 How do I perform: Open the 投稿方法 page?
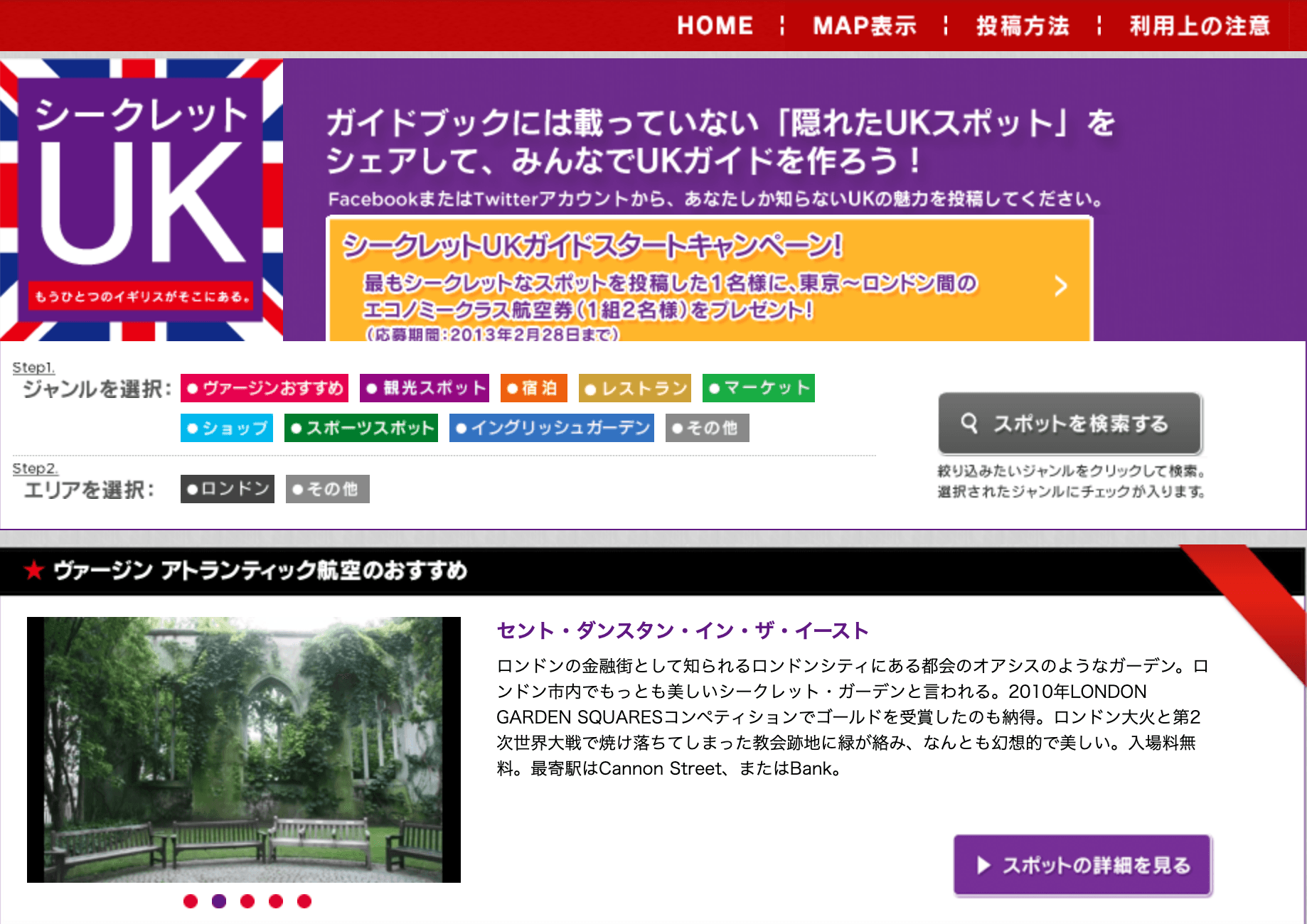point(1022,26)
